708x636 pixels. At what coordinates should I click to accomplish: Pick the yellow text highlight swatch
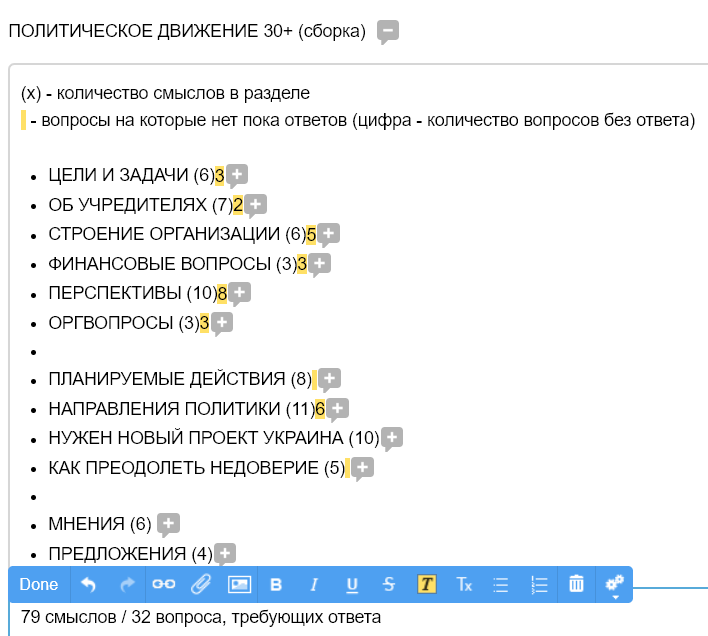pyautogui.click(x=427, y=585)
